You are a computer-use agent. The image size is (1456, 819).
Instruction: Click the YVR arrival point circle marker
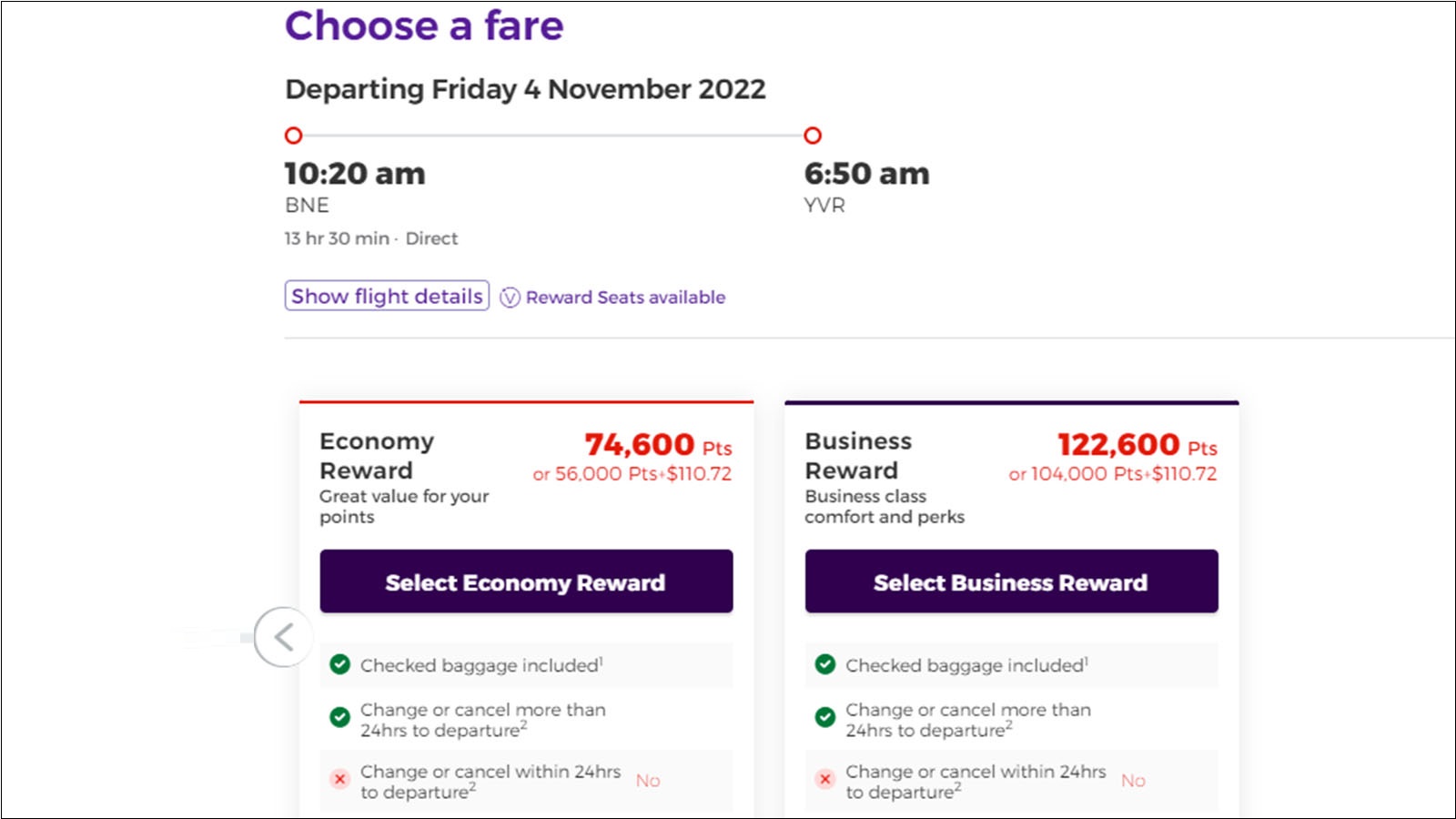click(813, 136)
